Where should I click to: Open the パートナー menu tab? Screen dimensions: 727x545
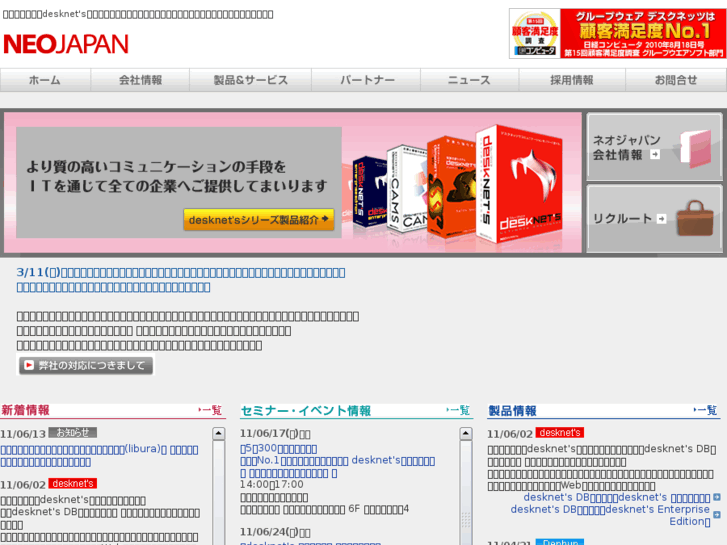[367, 80]
